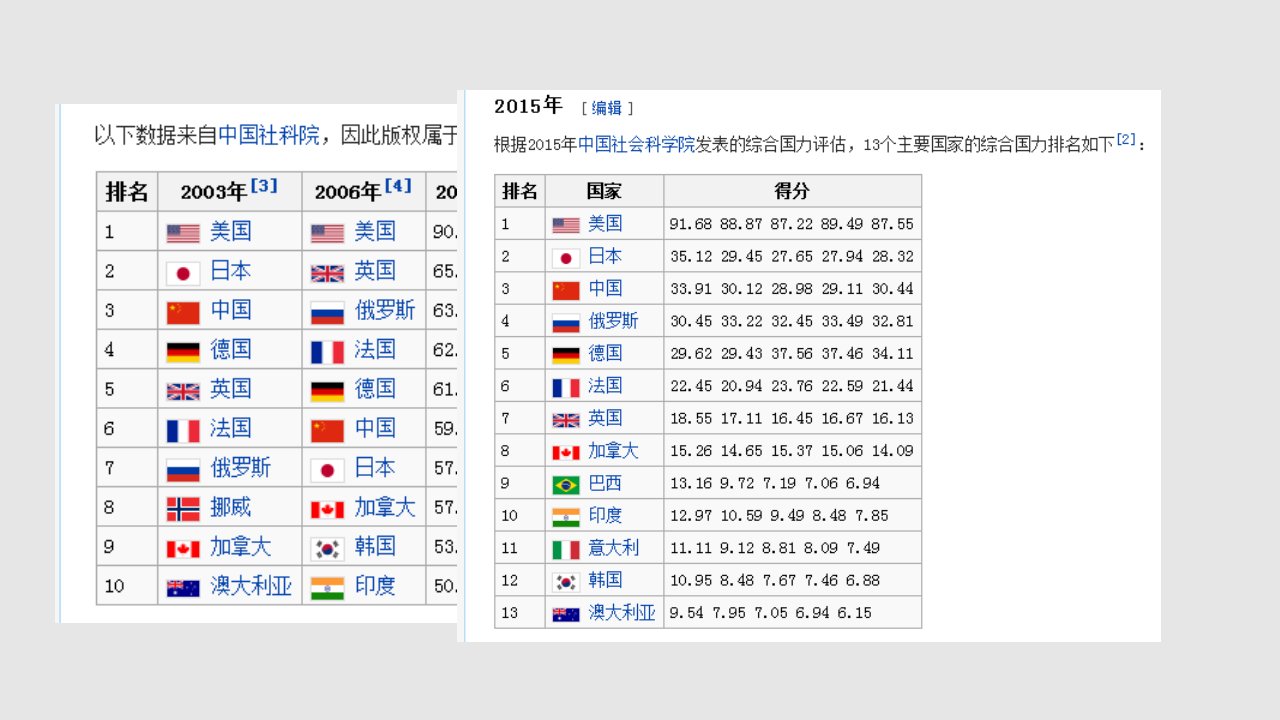Follow reference [3] beside 2003年
Viewport: 1280px width, 720px height.
[x=263, y=186]
